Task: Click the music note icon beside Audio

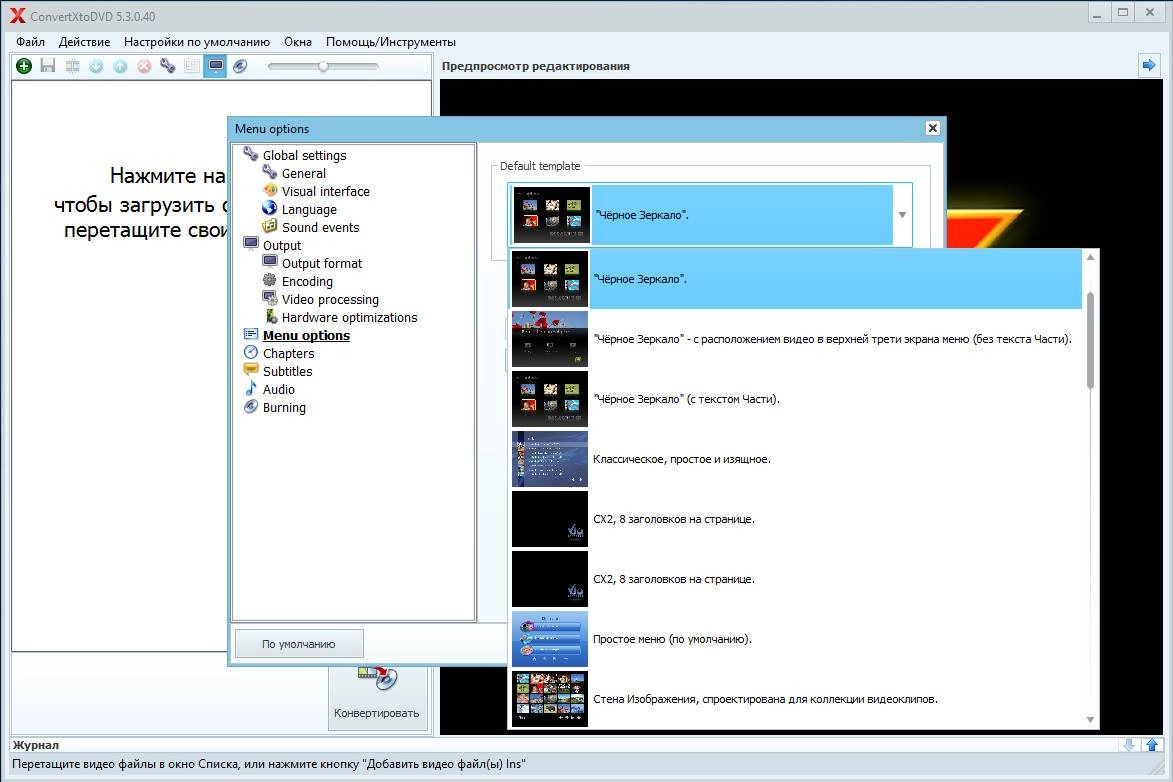Action: point(251,388)
